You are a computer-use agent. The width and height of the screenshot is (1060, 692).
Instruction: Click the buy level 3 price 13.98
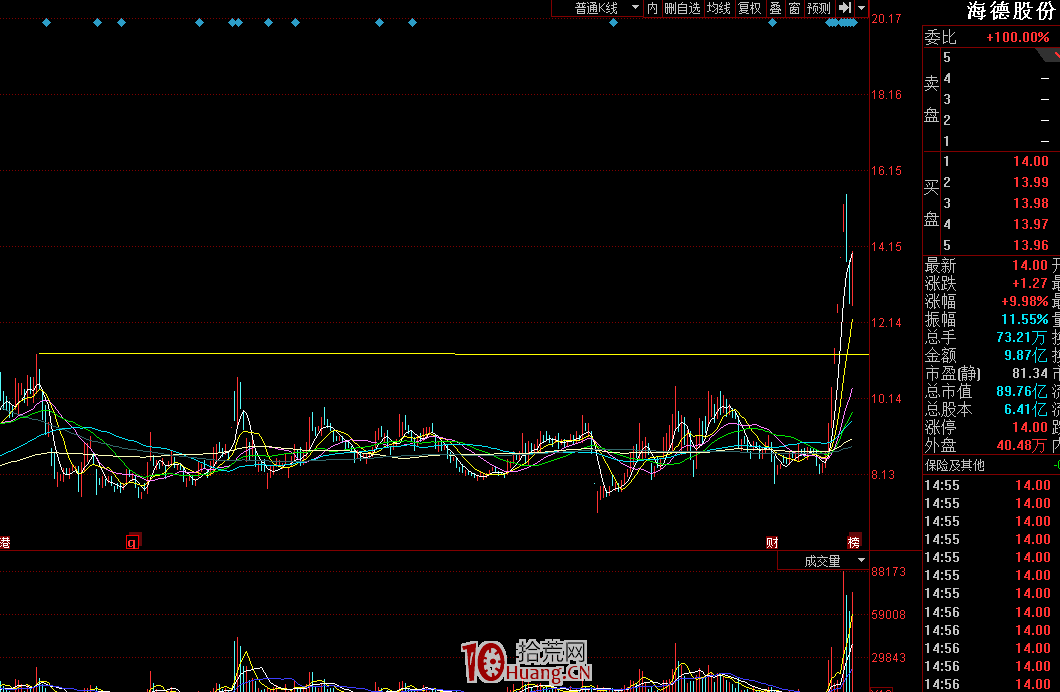(x=1031, y=203)
